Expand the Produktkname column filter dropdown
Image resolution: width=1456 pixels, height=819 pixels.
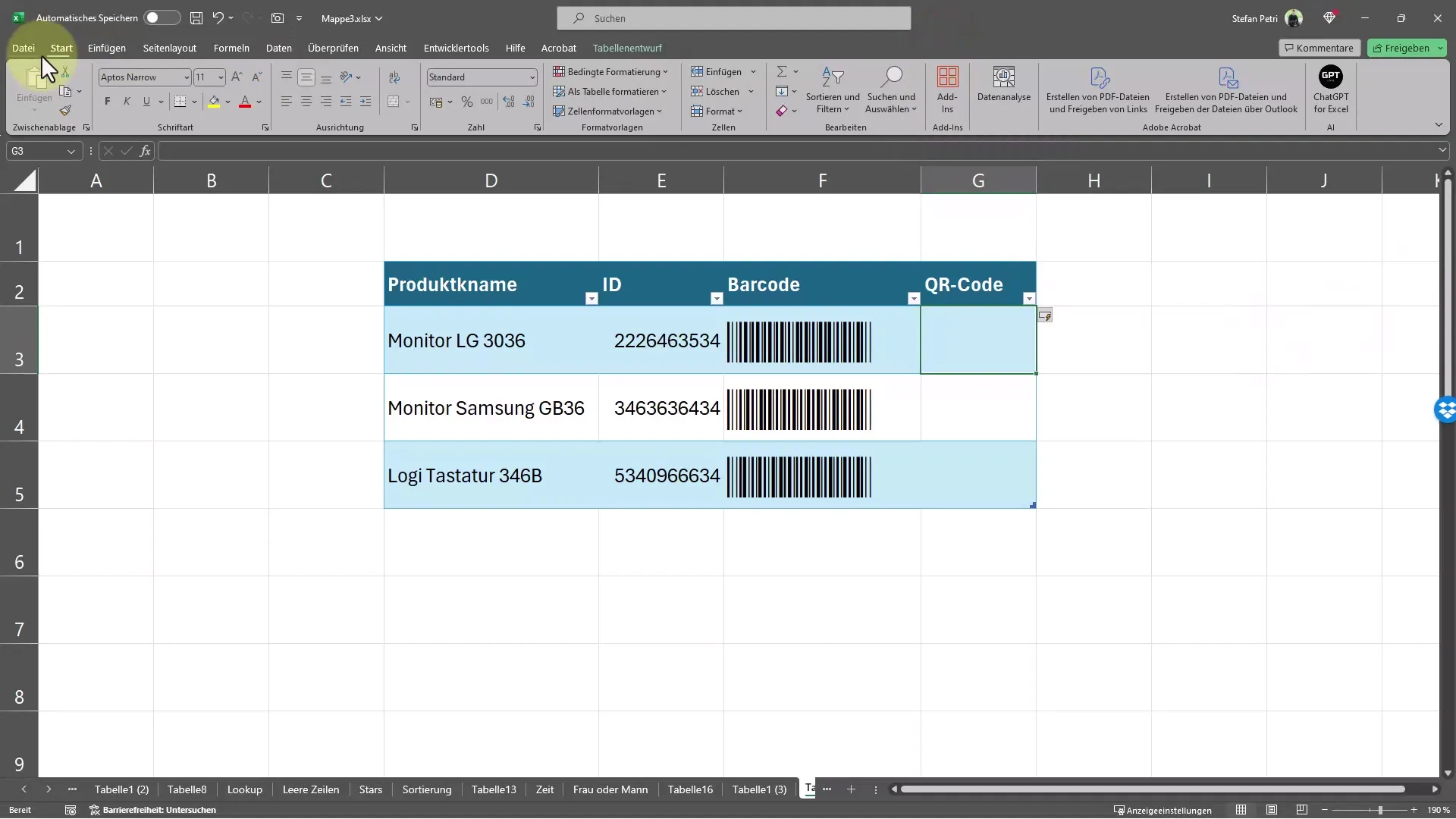click(591, 298)
